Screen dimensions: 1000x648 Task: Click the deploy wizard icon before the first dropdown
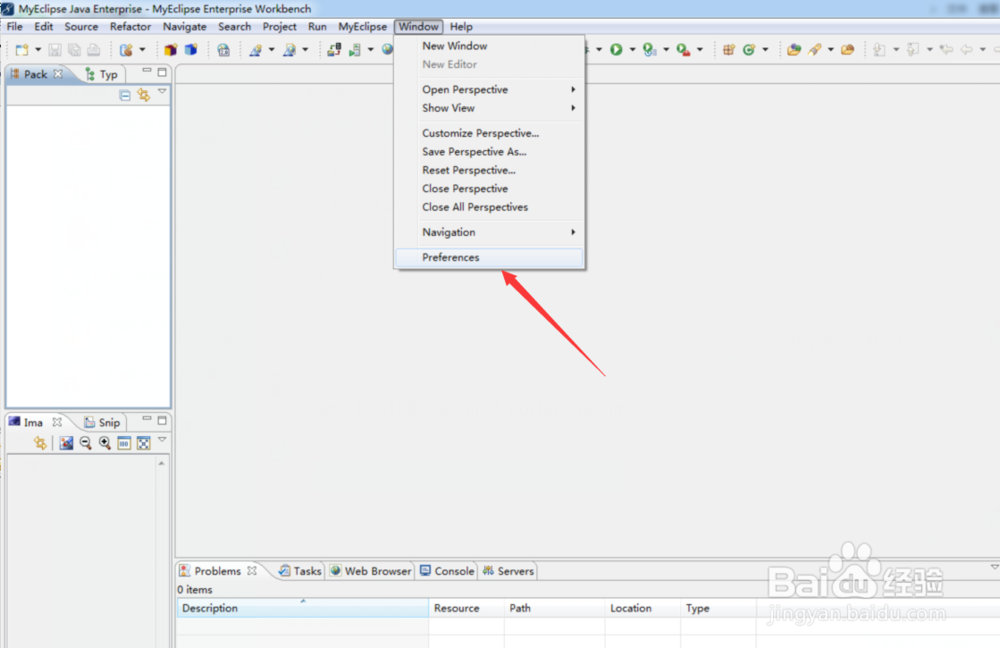[256, 50]
